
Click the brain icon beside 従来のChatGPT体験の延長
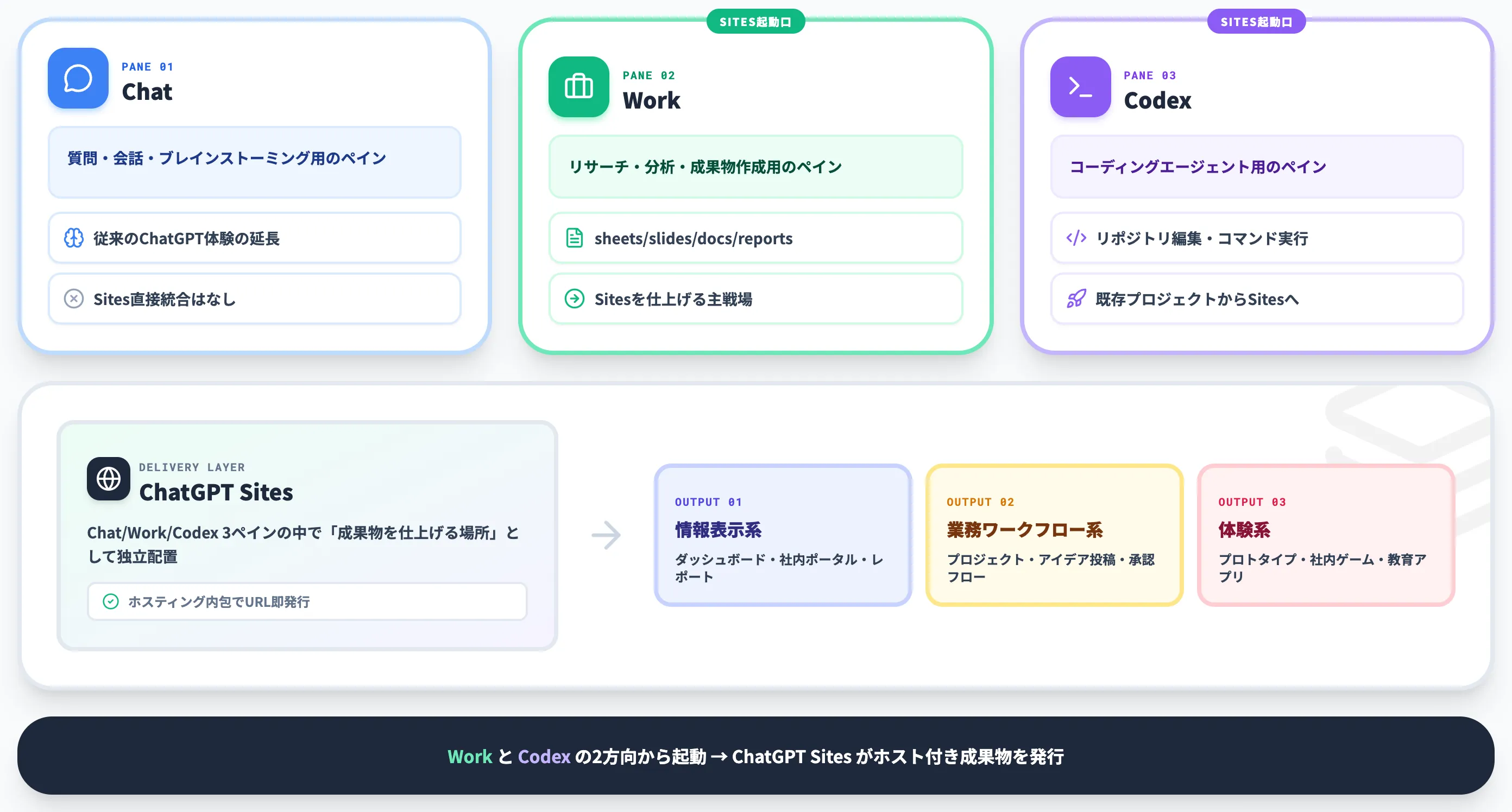tap(74, 238)
